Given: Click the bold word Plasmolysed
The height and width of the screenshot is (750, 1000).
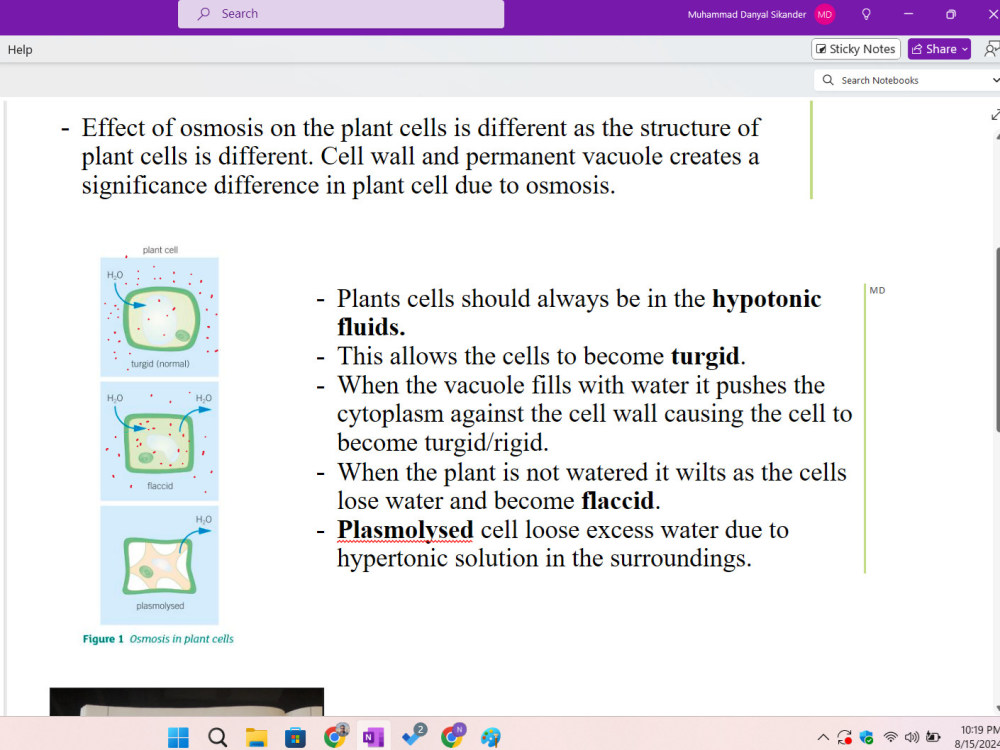Looking at the screenshot, I should 405,529.
